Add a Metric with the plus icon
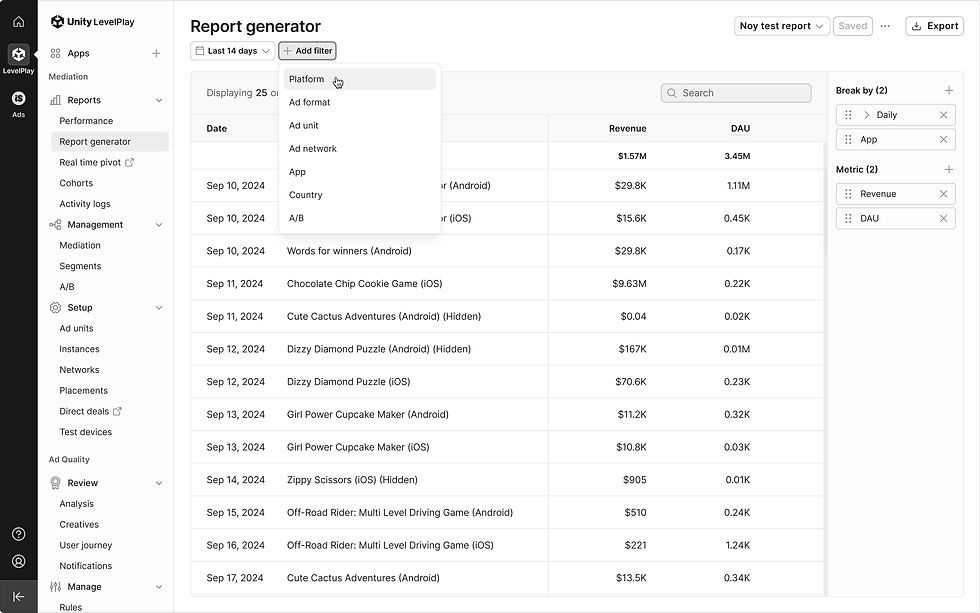Viewport: 980px width, 613px height. pos(949,169)
